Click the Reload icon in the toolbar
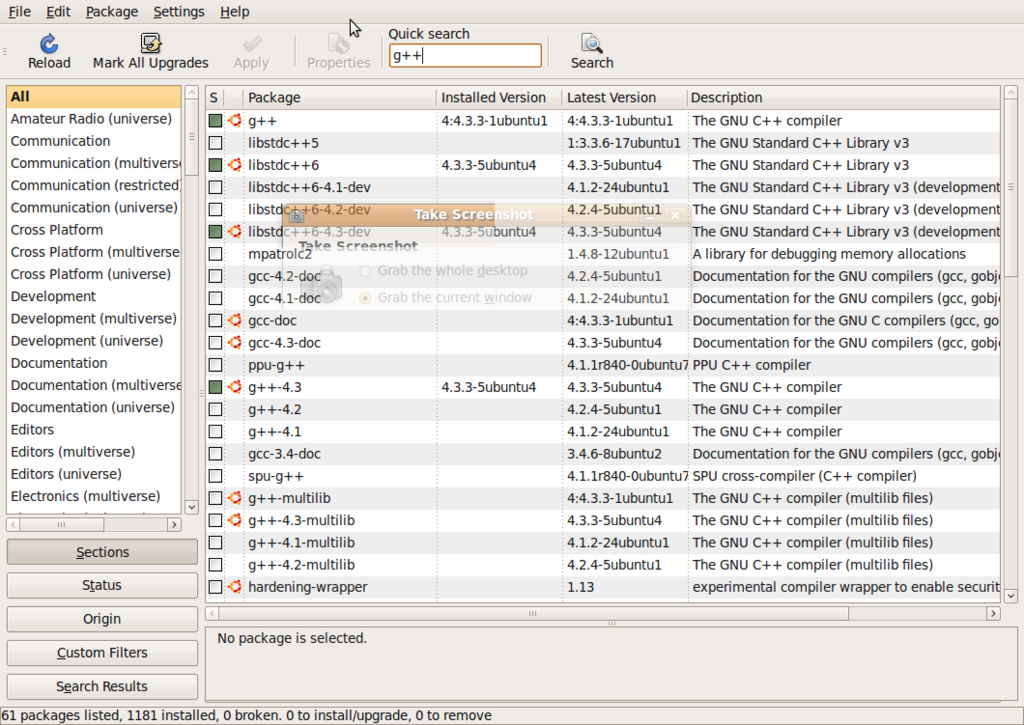The height and width of the screenshot is (725, 1024). click(x=49, y=44)
